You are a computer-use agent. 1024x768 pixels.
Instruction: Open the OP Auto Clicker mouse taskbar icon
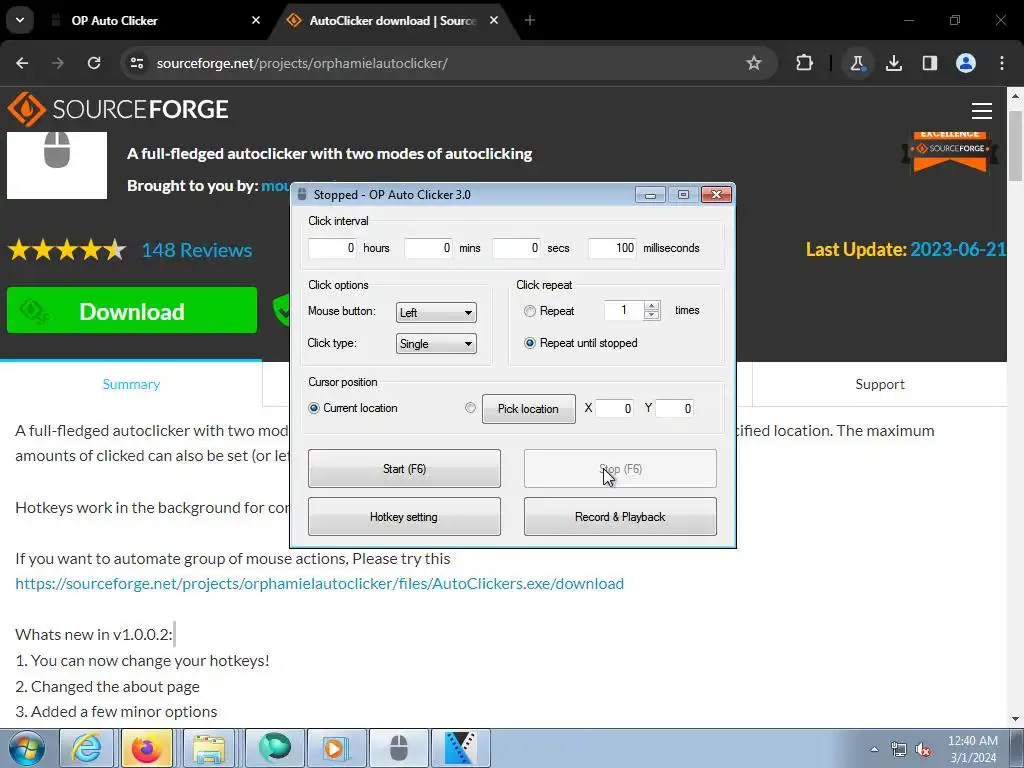click(x=399, y=748)
